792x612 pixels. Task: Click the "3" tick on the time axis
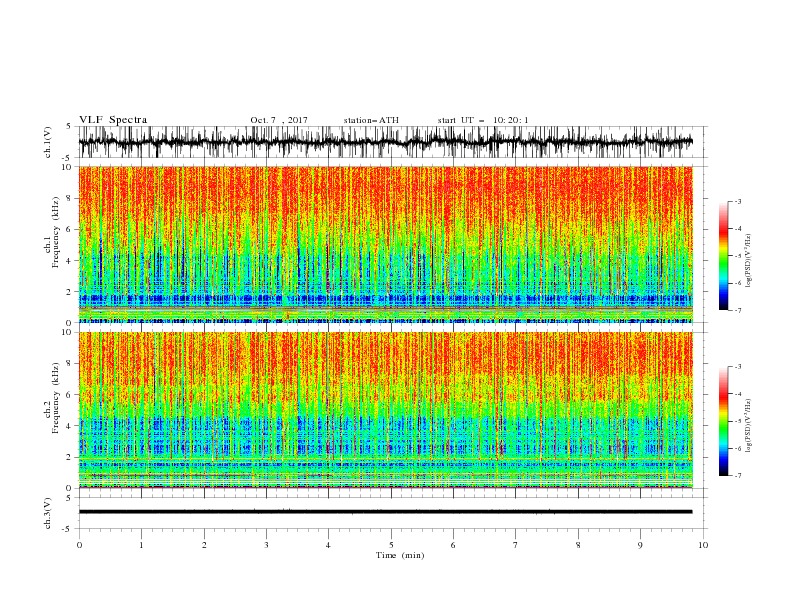point(266,545)
